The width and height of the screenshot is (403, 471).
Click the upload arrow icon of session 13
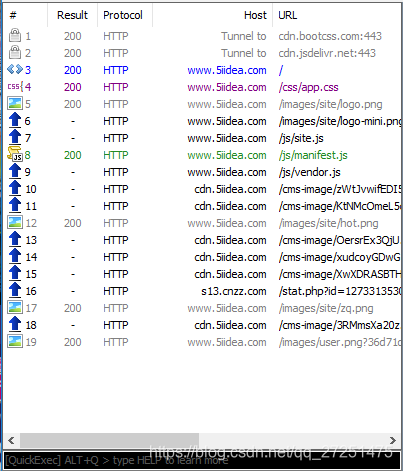point(15,239)
